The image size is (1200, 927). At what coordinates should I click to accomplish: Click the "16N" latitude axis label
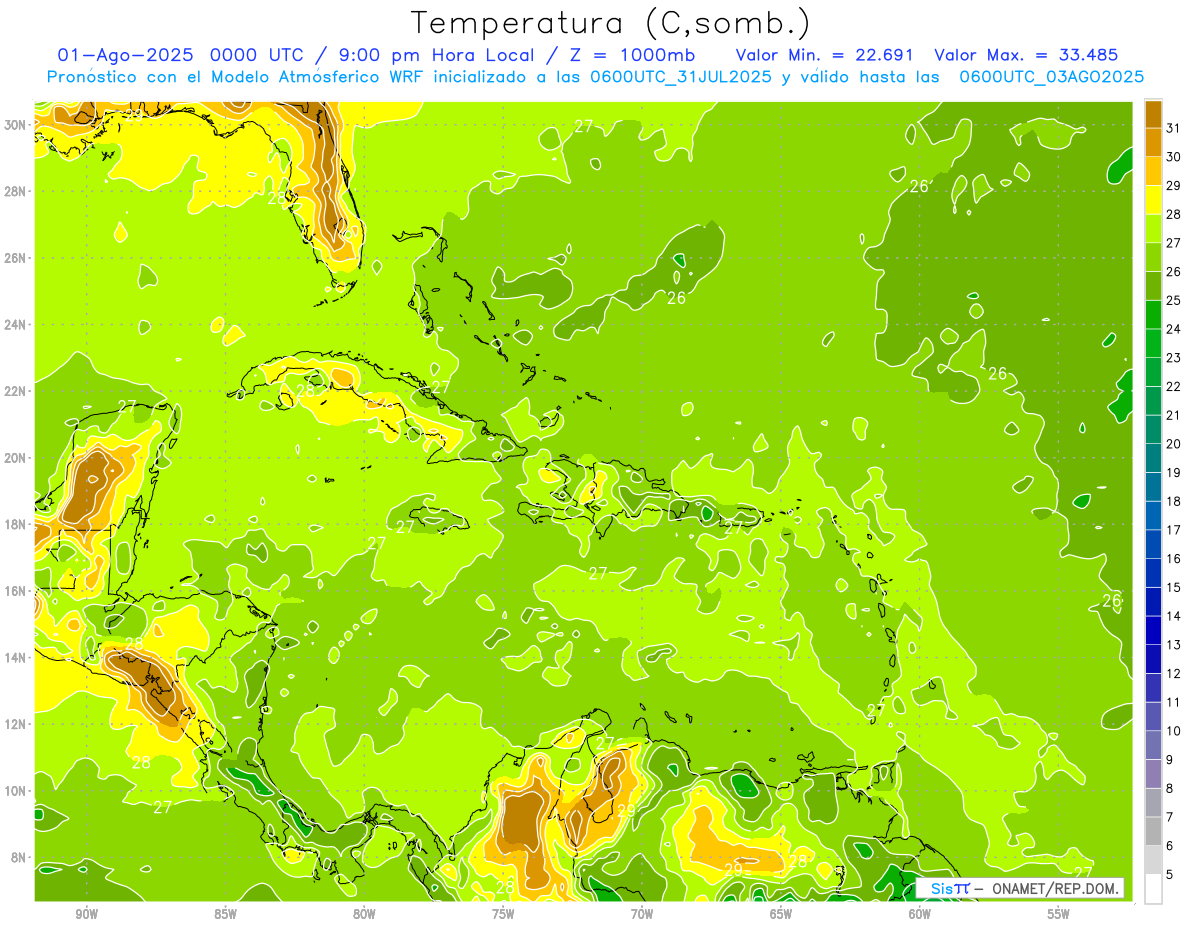[16, 591]
